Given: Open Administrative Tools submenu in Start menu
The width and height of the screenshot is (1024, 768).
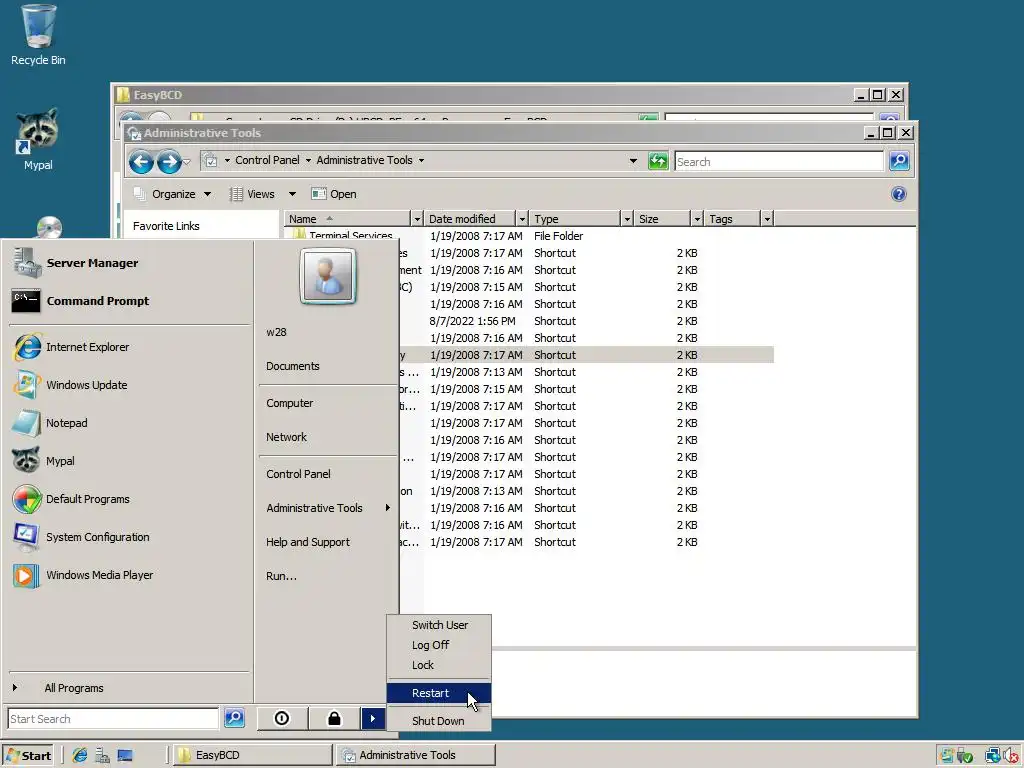Looking at the screenshot, I should tap(328, 508).
